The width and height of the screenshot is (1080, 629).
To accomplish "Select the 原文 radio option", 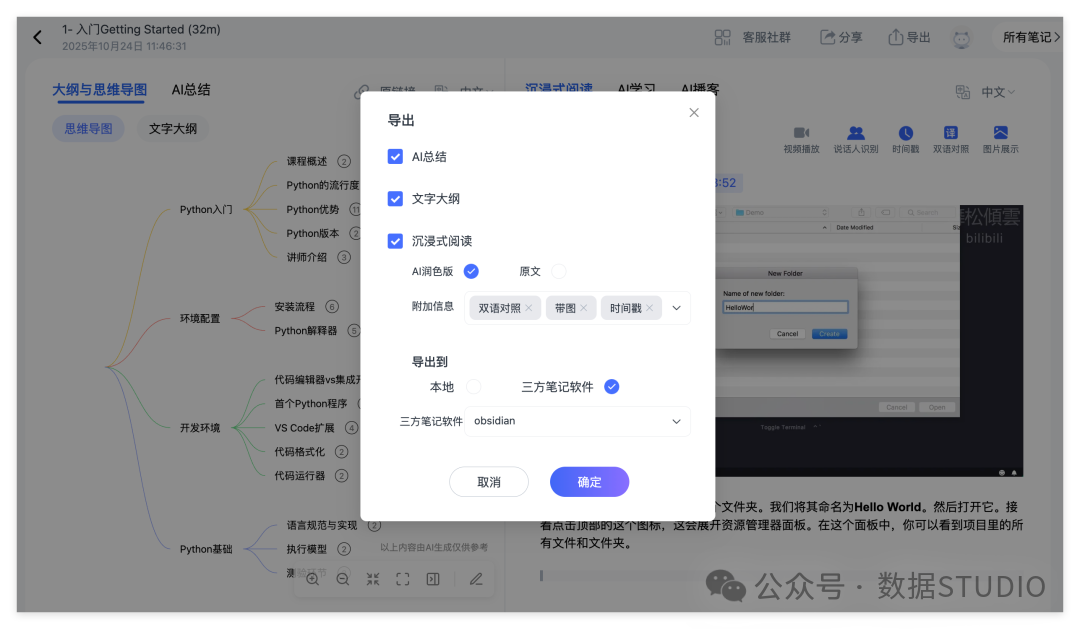I will [x=559, y=271].
